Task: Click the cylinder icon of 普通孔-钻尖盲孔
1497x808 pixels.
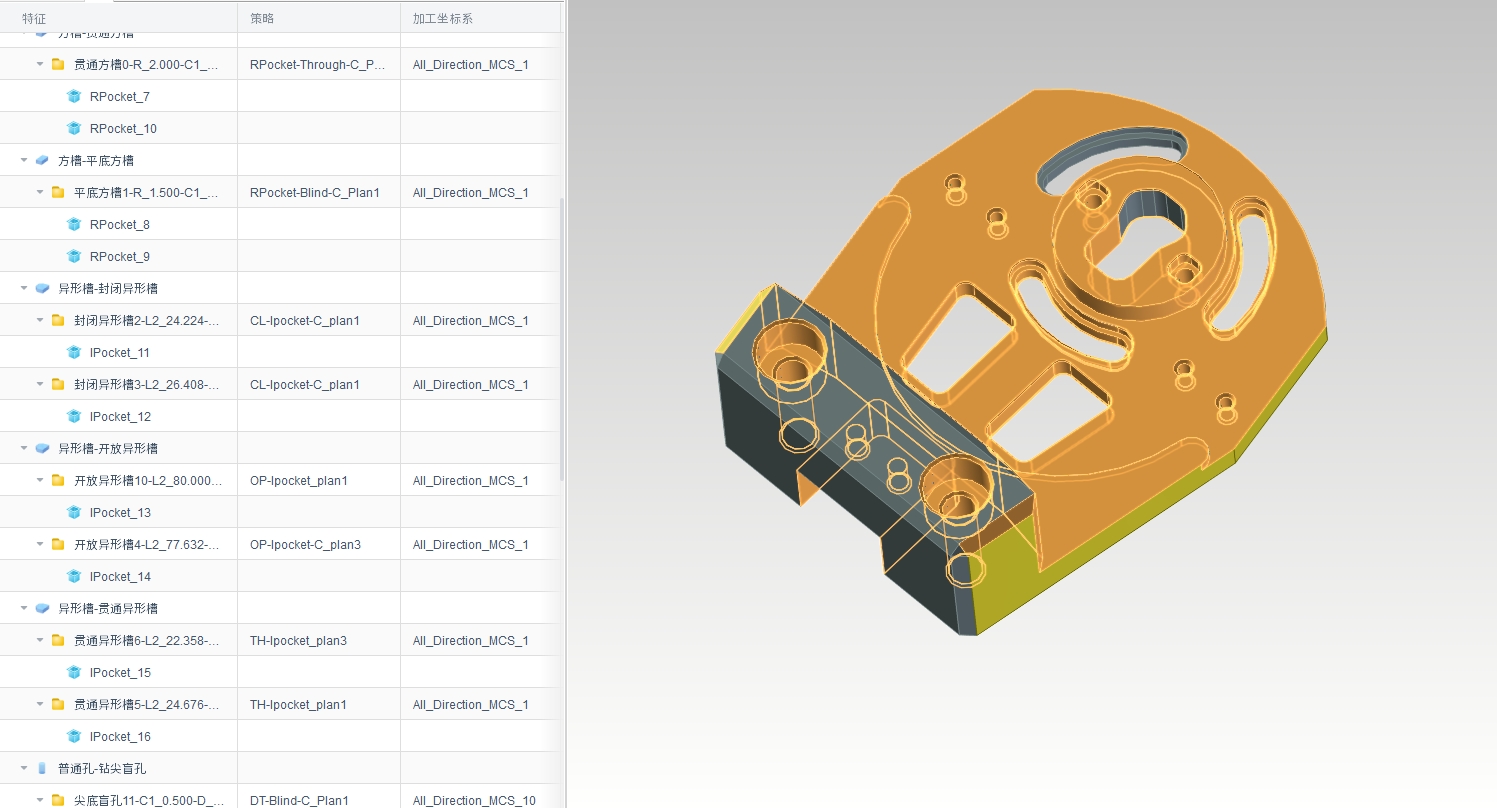Action: tap(42, 768)
